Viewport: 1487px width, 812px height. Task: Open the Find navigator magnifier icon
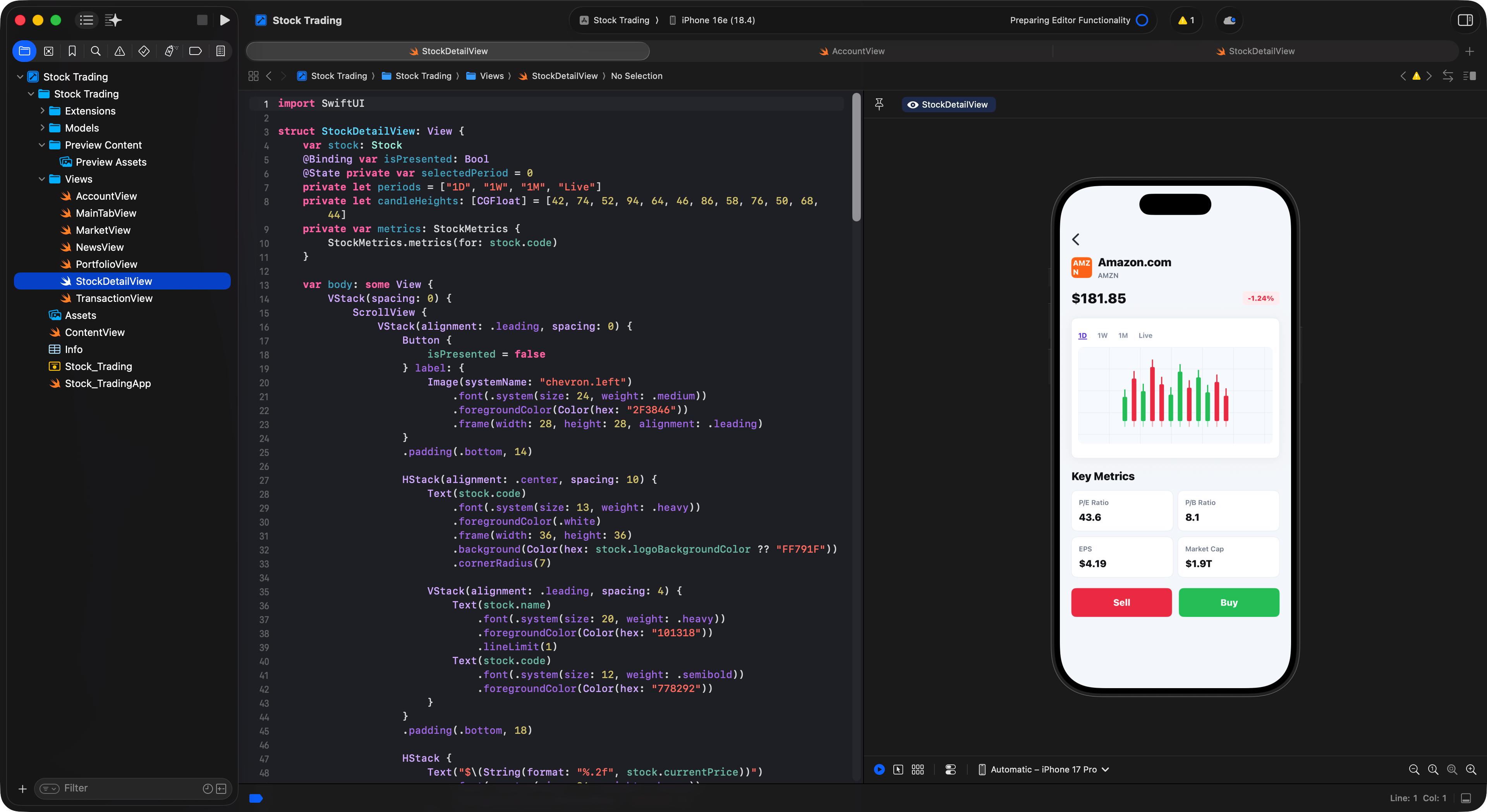(x=96, y=51)
